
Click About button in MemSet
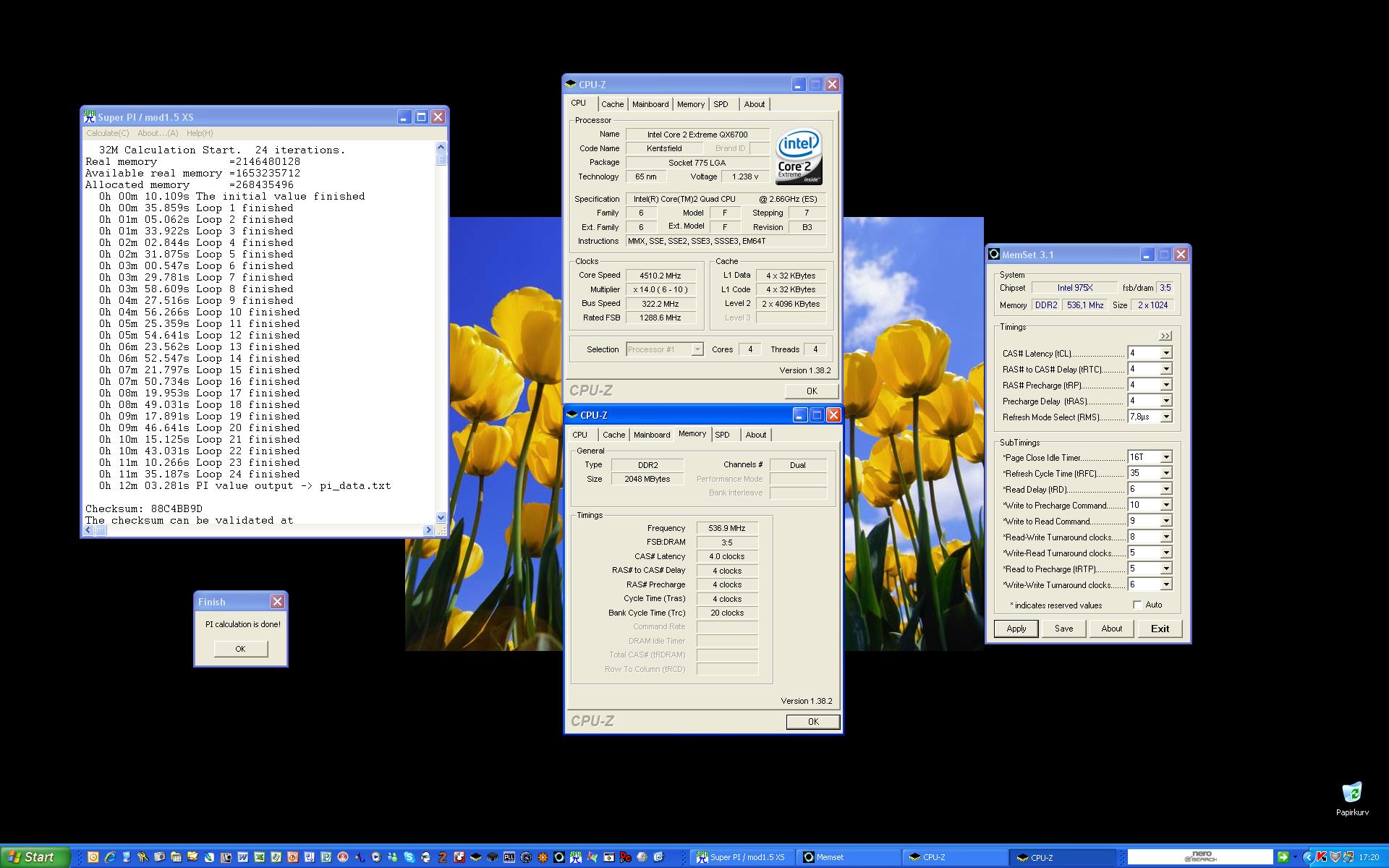pyautogui.click(x=1112, y=629)
